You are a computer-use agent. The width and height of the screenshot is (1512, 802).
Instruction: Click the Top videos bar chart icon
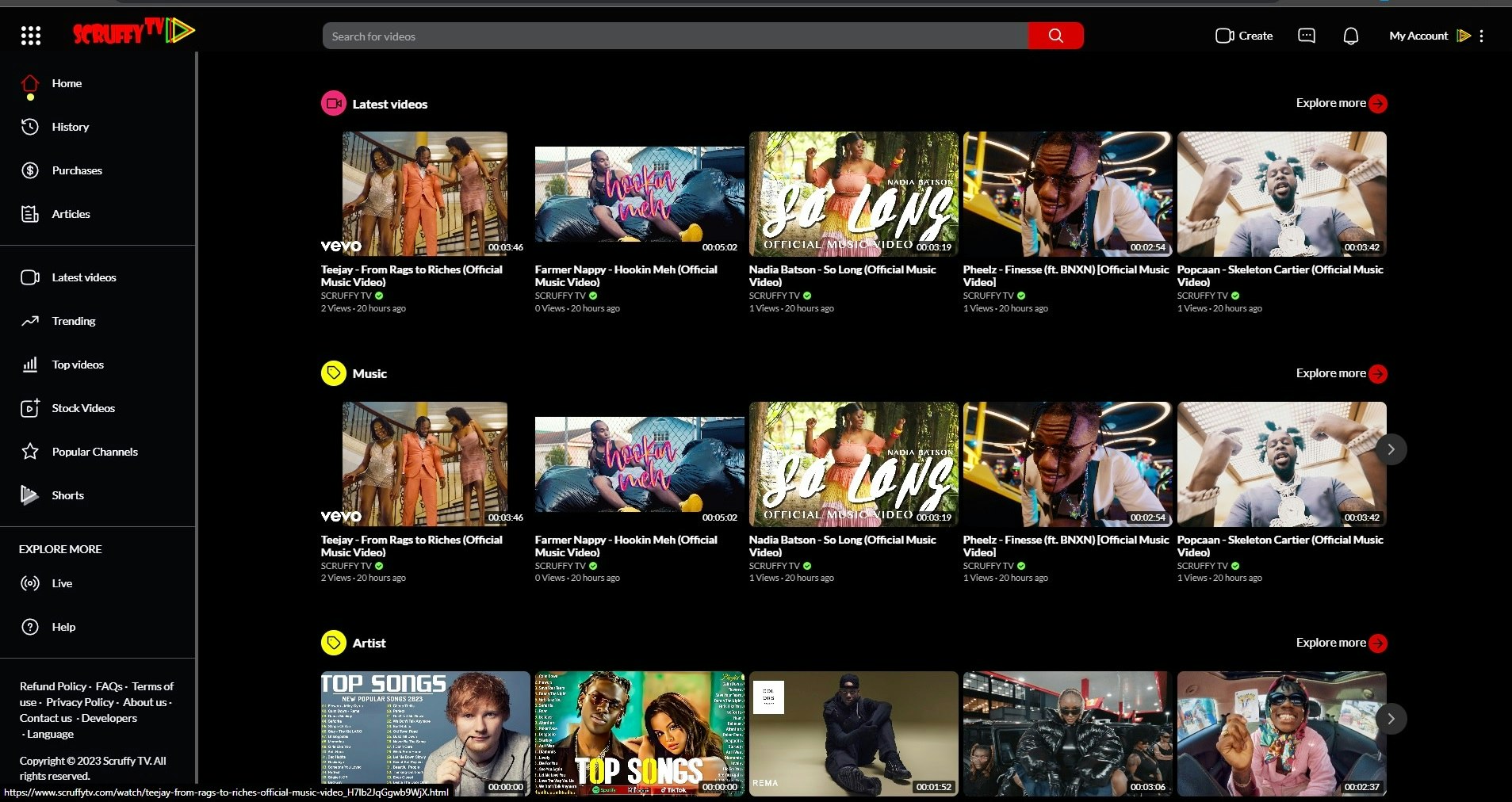[30, 365]
